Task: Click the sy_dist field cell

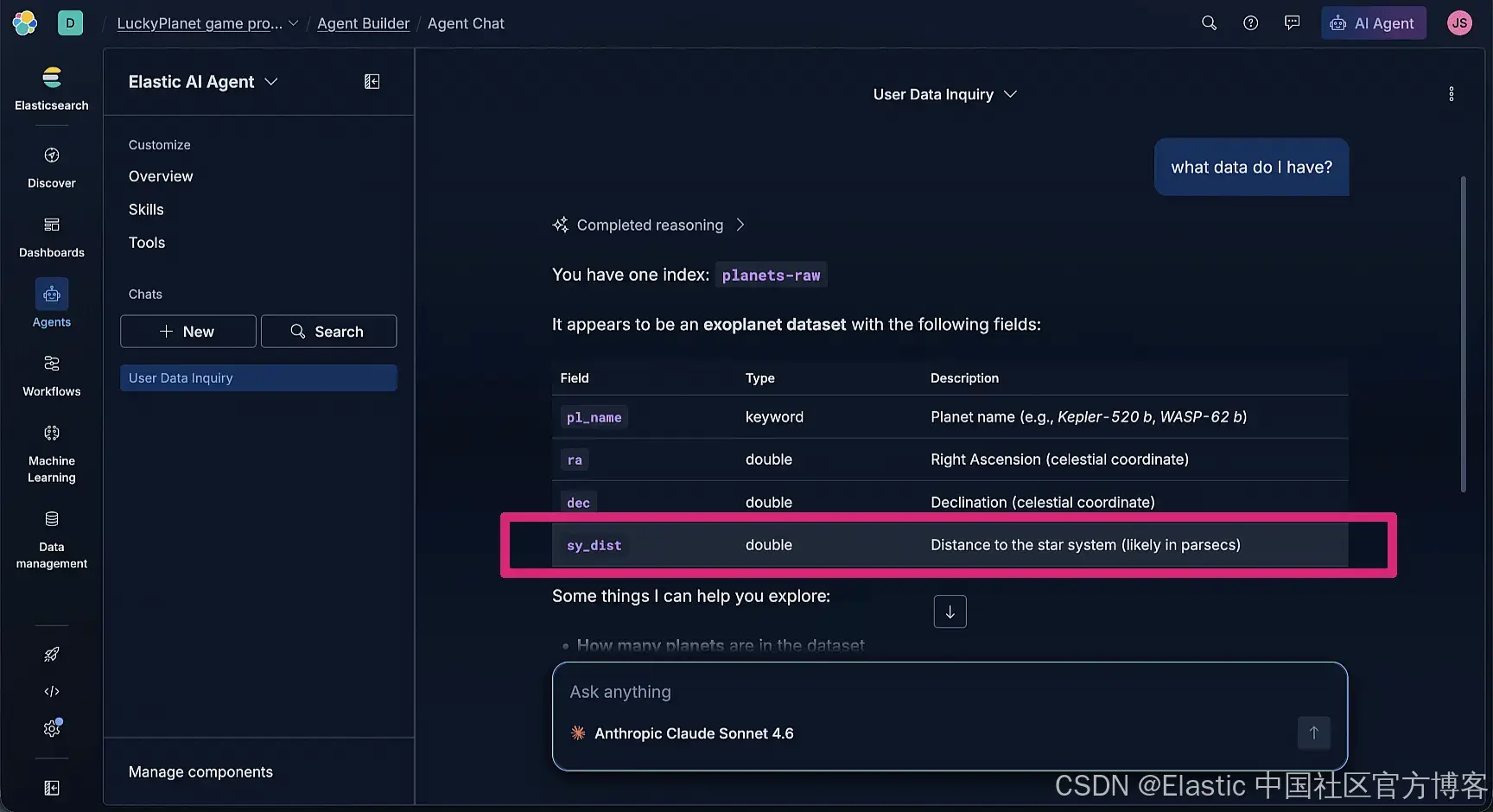Action: click(x=594, y=545)
